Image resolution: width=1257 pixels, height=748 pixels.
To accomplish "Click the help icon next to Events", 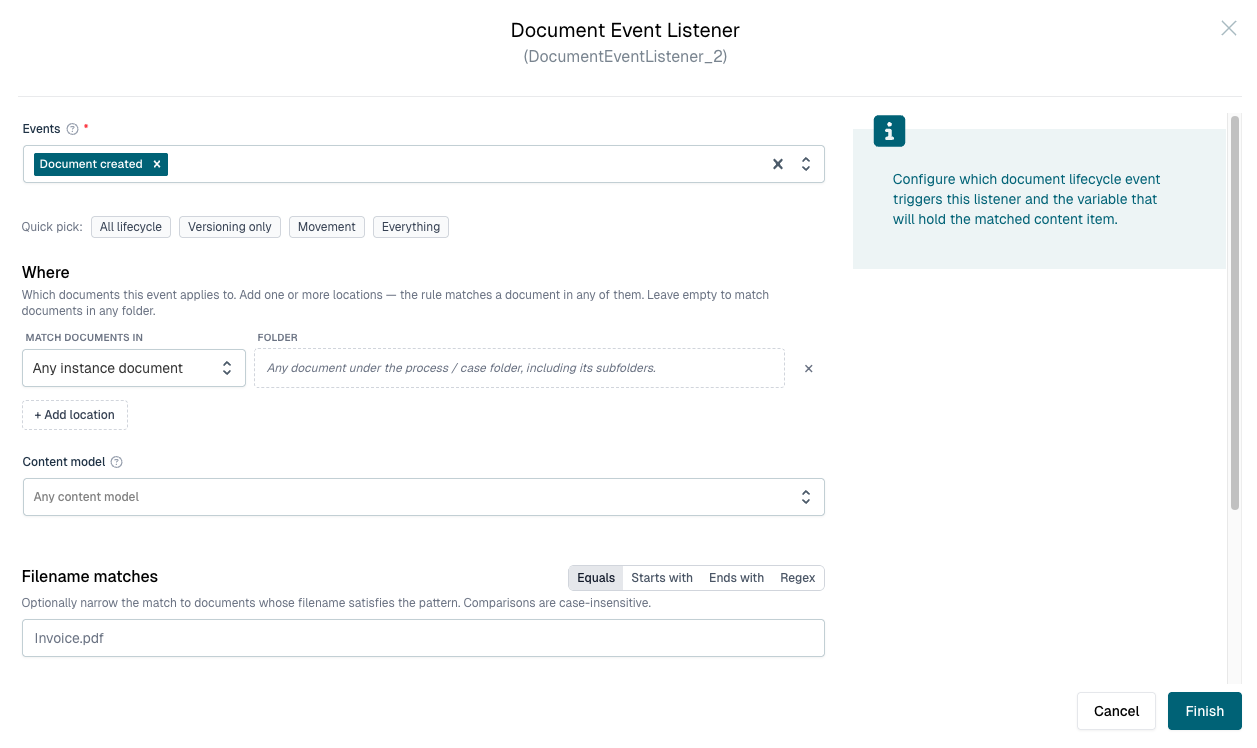I will tap(72, 129).
